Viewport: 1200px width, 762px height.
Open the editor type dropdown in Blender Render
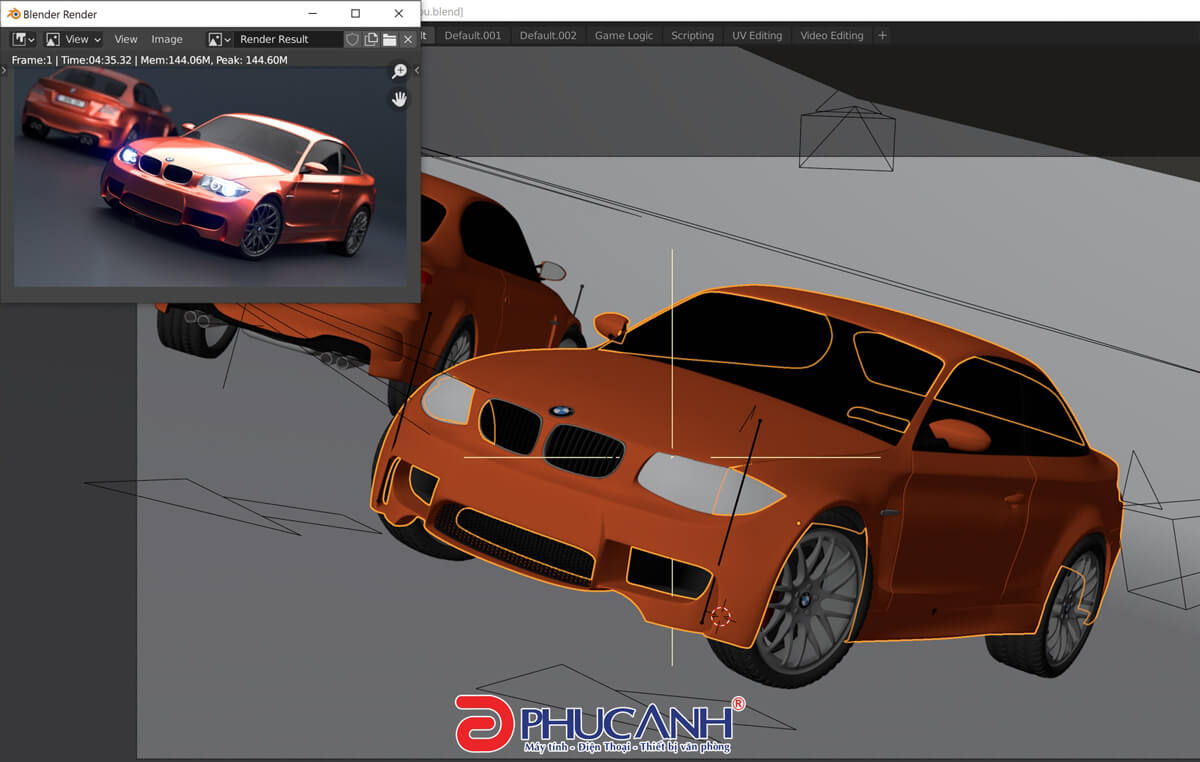click(x=23, y=39)
